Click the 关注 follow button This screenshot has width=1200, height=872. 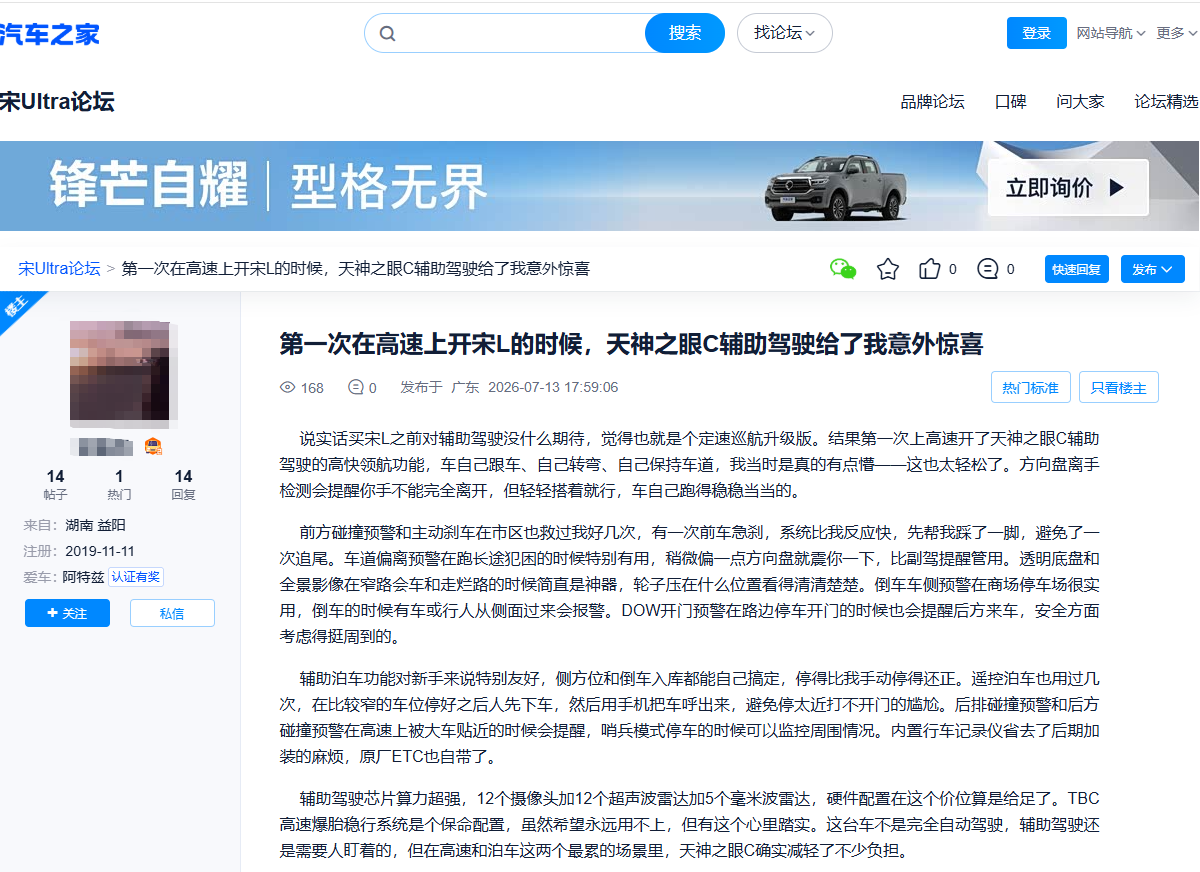[x=67, y=613]
